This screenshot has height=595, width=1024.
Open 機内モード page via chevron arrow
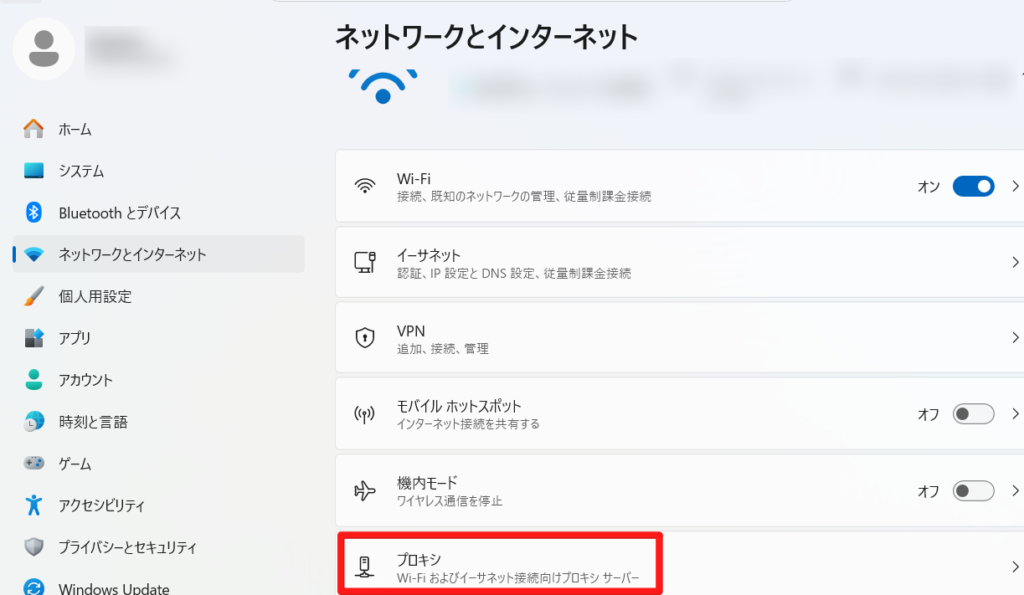click(1015, 490)
